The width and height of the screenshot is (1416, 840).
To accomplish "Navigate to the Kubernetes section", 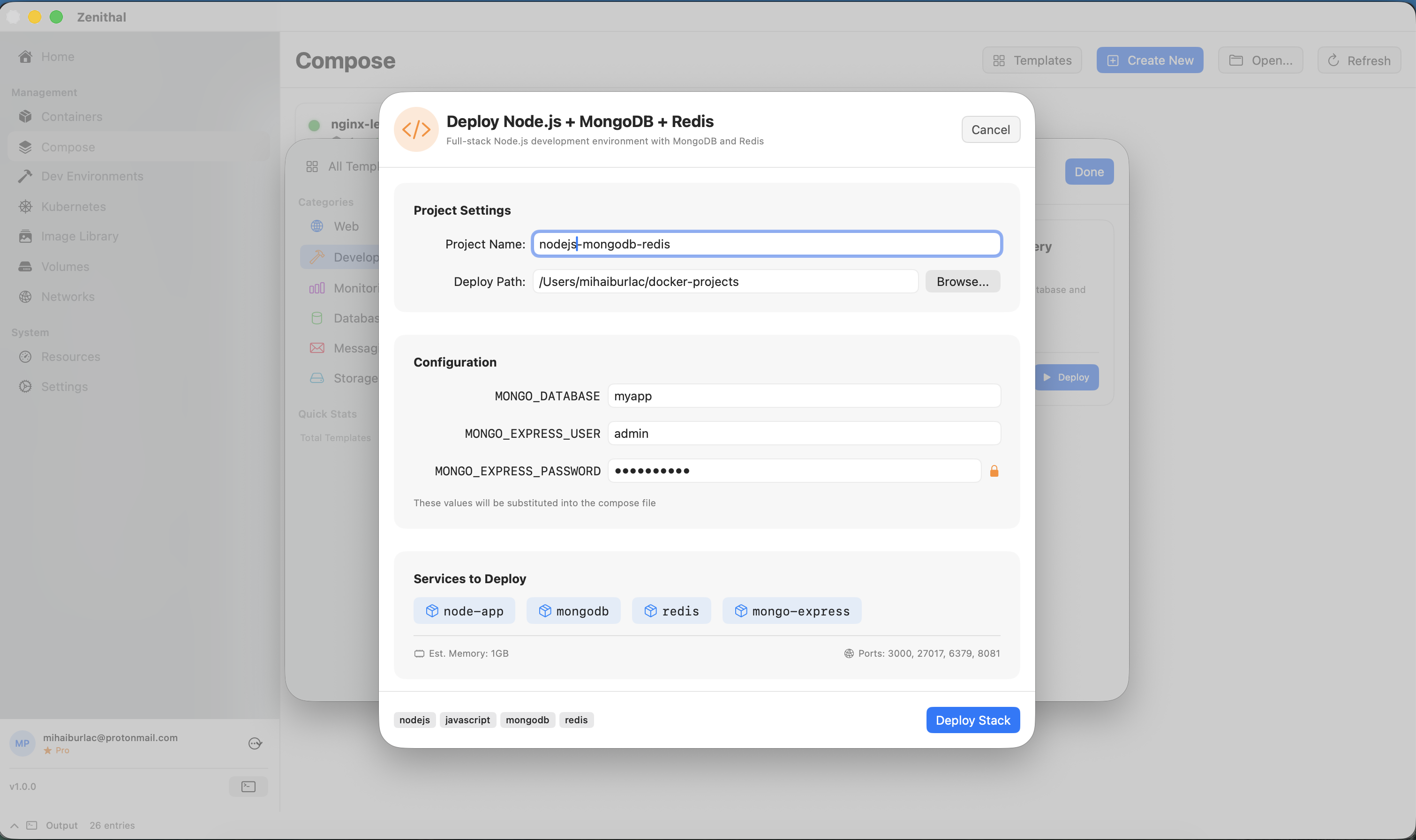I will pos(73,206).
